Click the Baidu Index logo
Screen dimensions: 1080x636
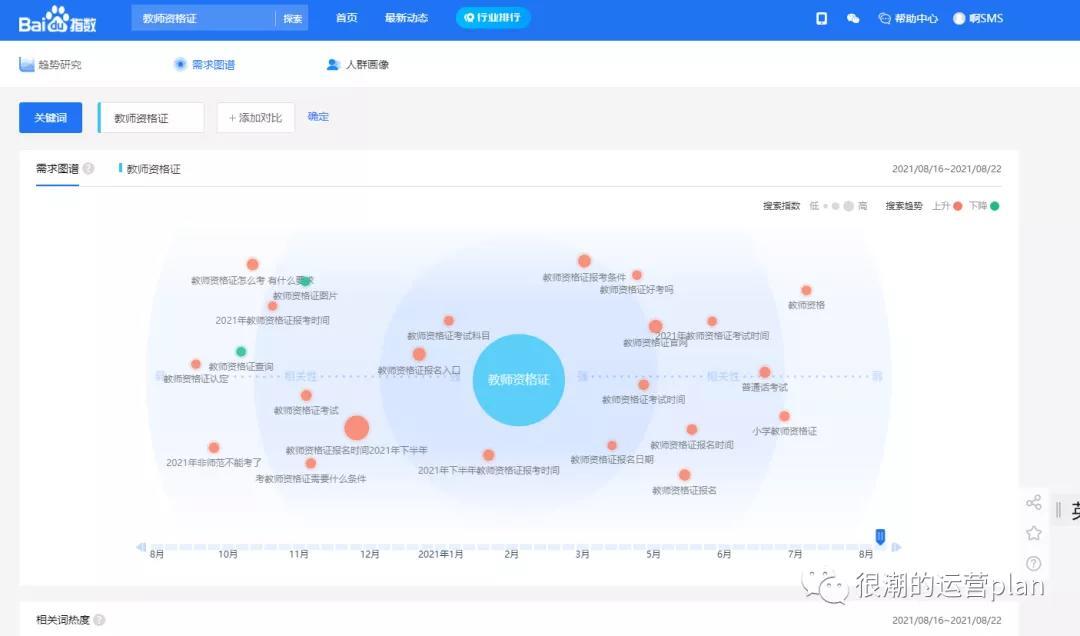(x=57, y=18)
